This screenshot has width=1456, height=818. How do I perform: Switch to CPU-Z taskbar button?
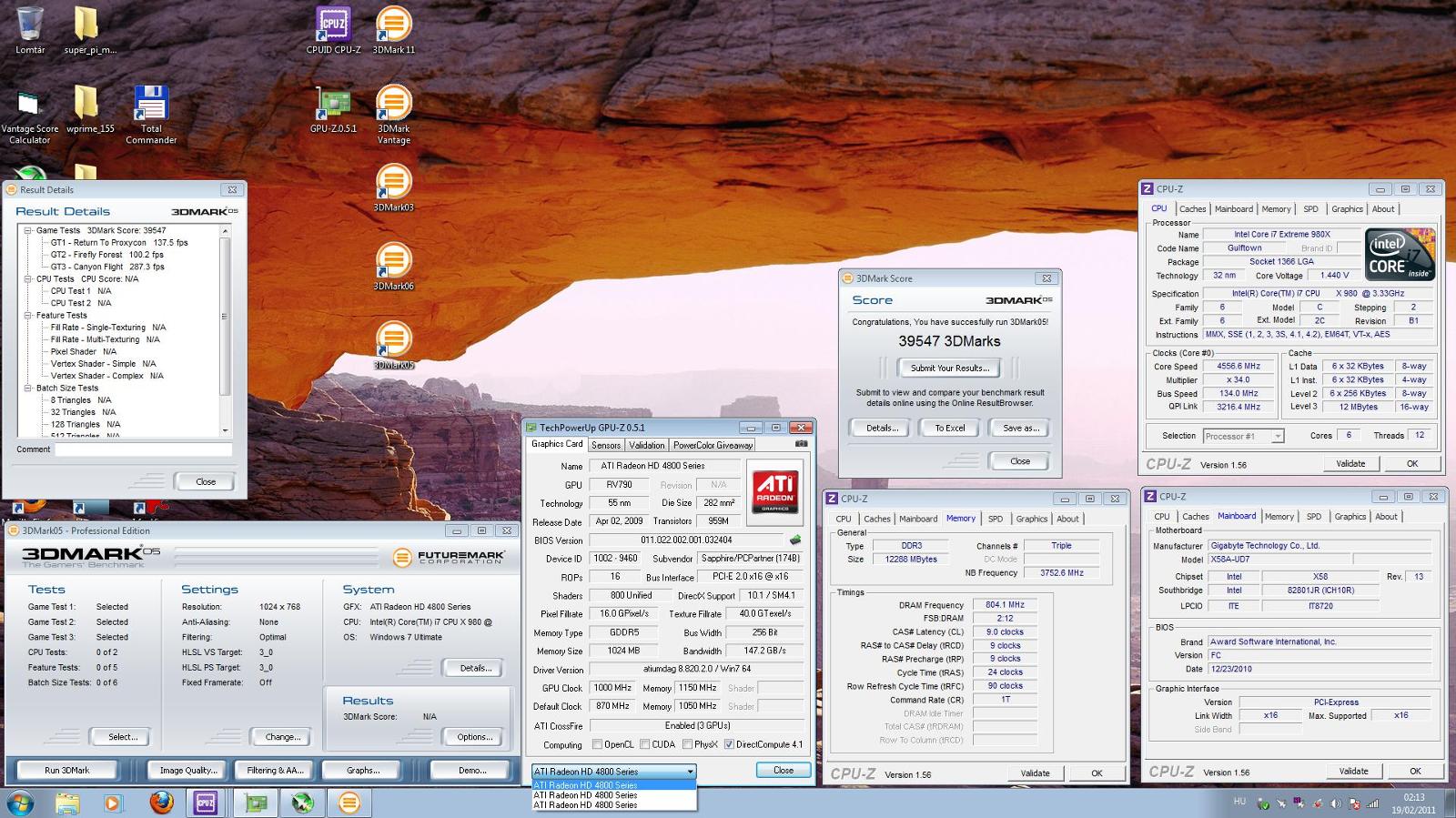tap(207, 803)
